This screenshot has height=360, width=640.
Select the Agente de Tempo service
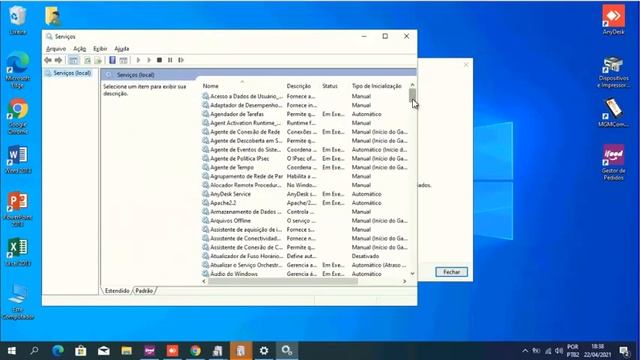pyautogui.click(x=305, y=167)
